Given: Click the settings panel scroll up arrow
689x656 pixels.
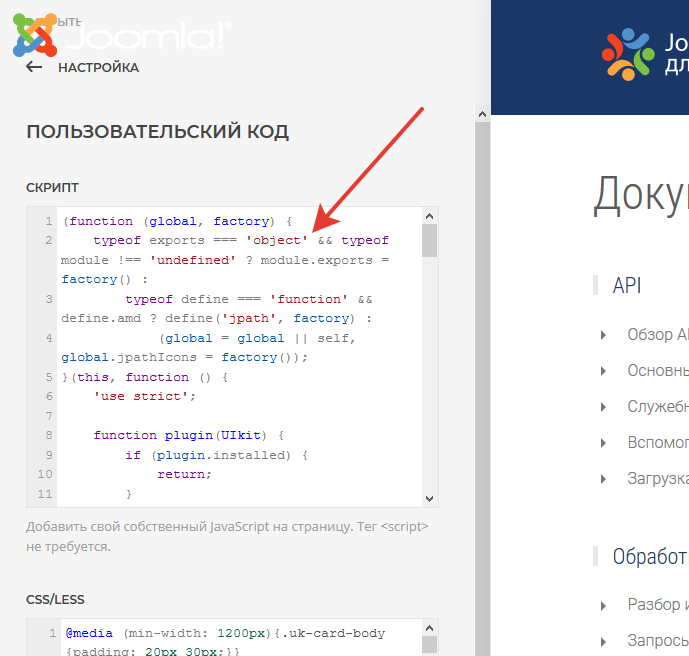Looking at the screenshot, I should pos(482,114).
